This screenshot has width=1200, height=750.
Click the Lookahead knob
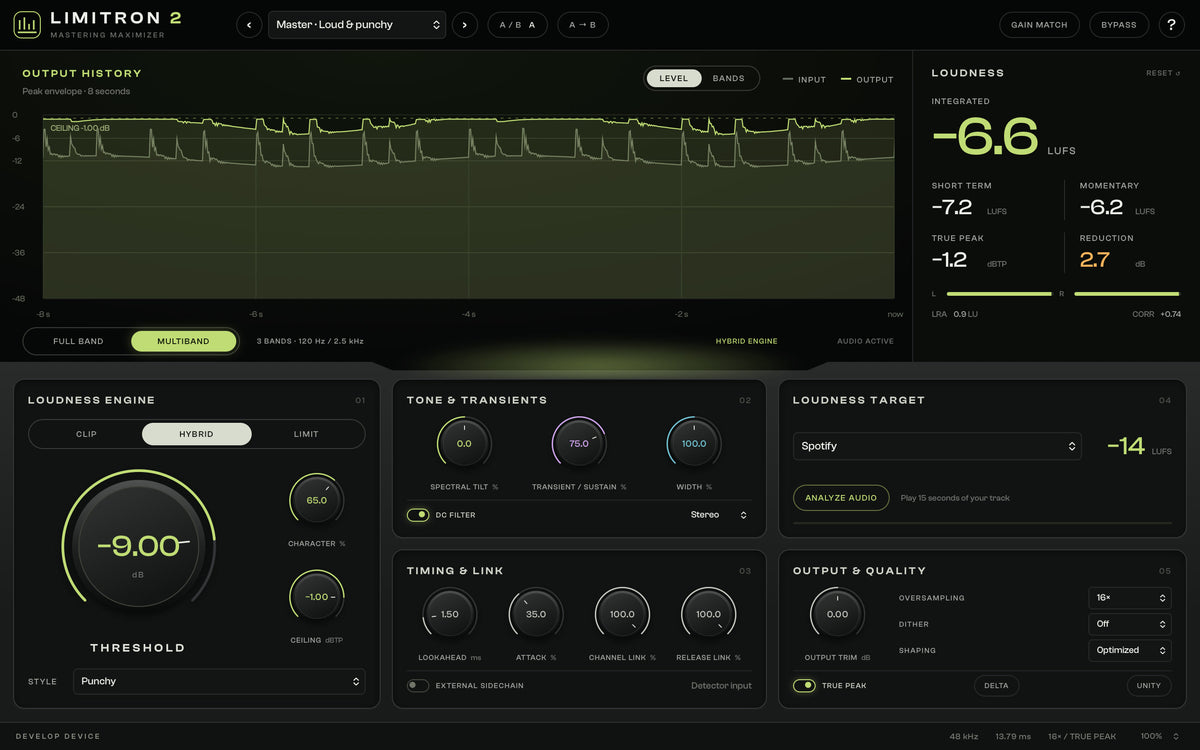(450, 614)
